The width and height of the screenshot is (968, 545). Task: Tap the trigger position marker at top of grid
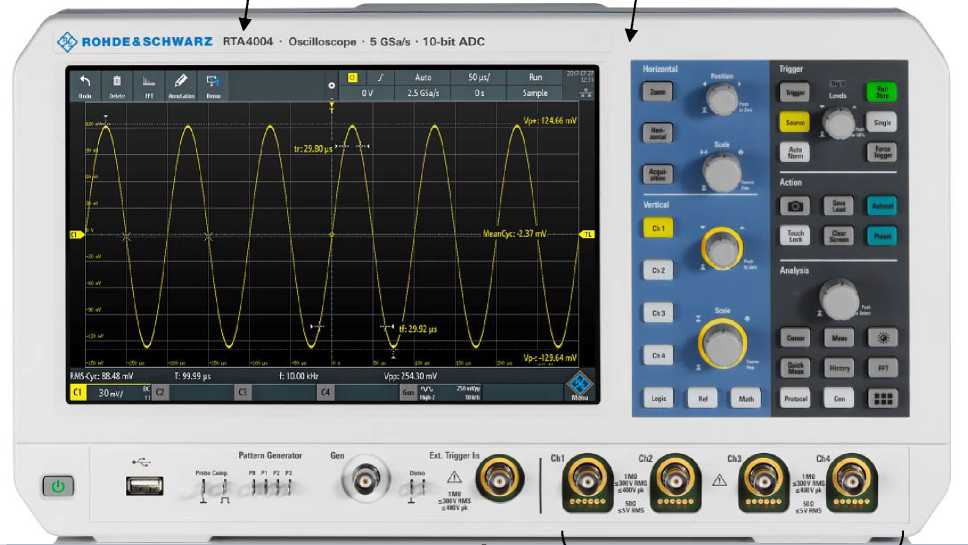[332, 108]
